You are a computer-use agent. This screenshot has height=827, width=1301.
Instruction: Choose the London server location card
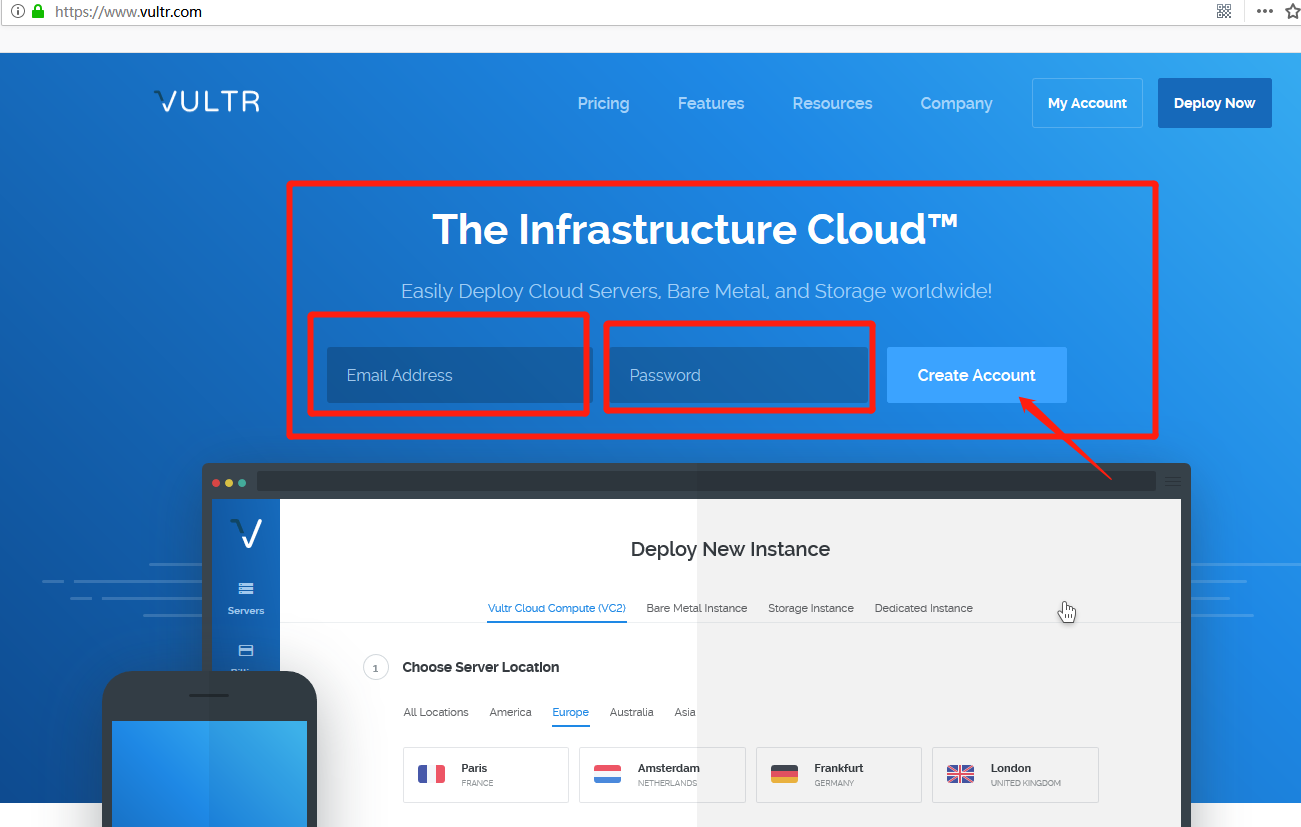pyautogui.click(x=1015, y=774)
